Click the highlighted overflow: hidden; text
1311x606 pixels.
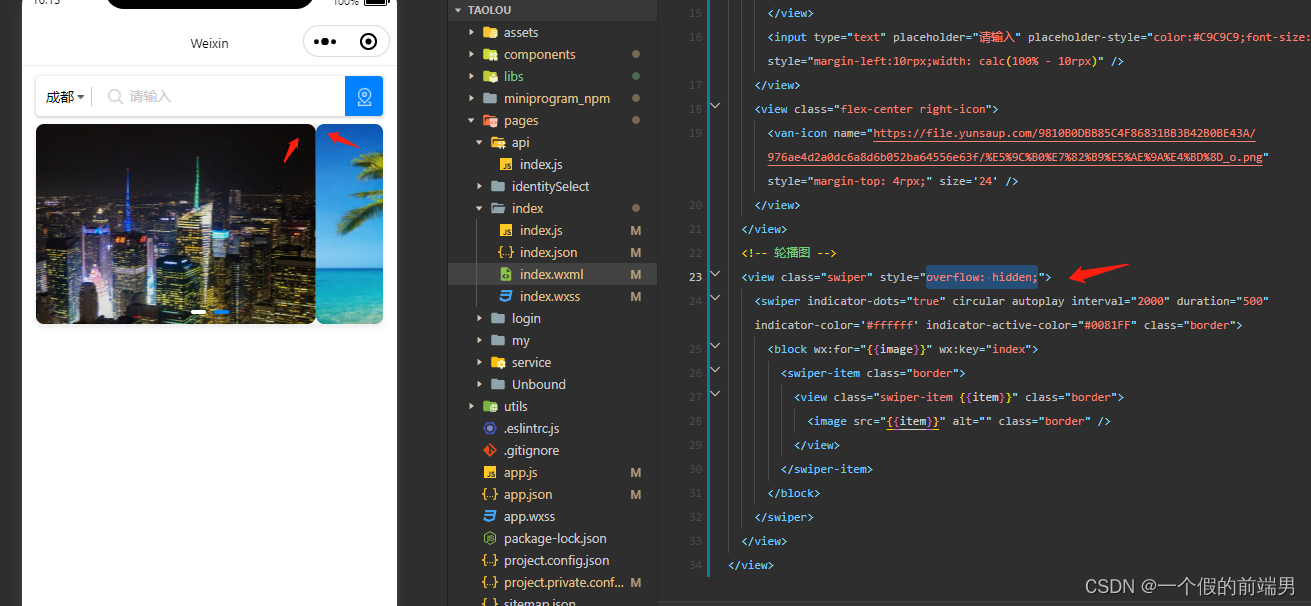982,277
